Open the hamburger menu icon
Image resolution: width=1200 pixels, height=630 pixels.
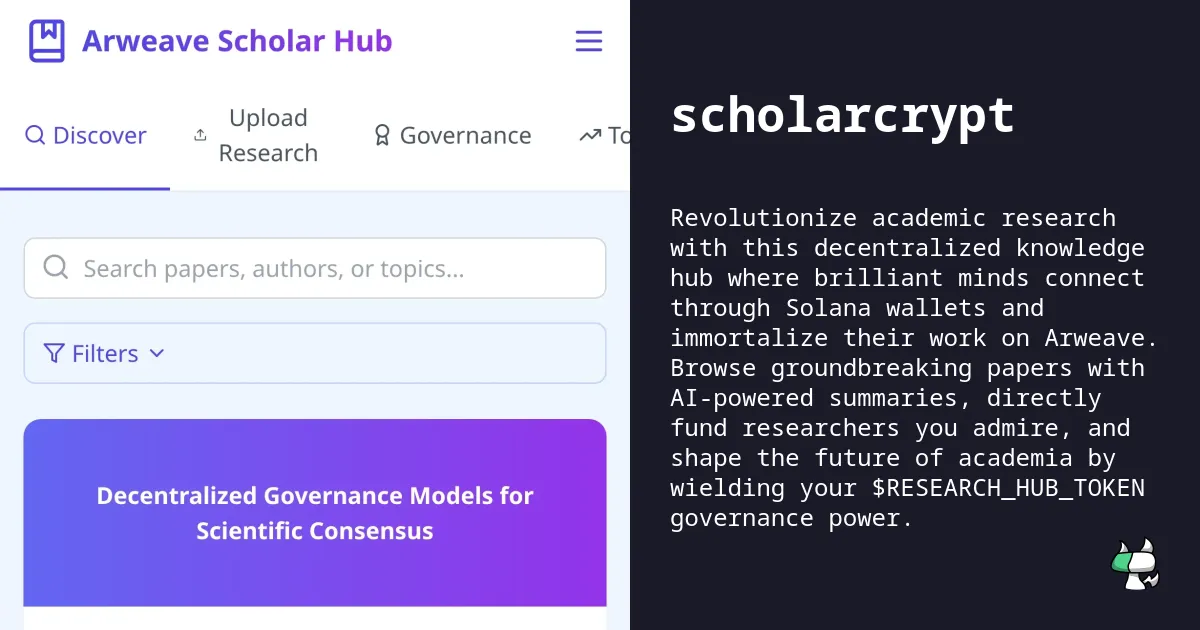[589, 41]
